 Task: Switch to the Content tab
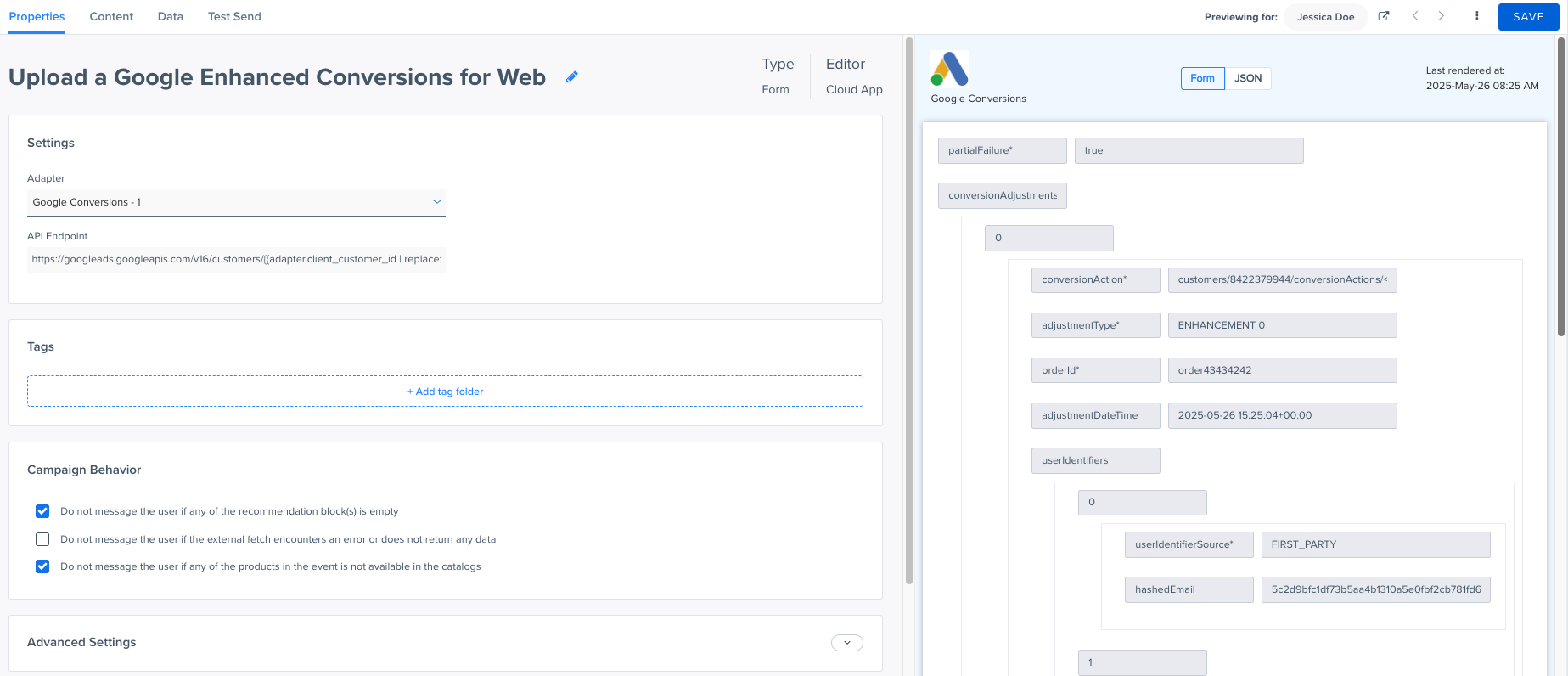point(111,17)
